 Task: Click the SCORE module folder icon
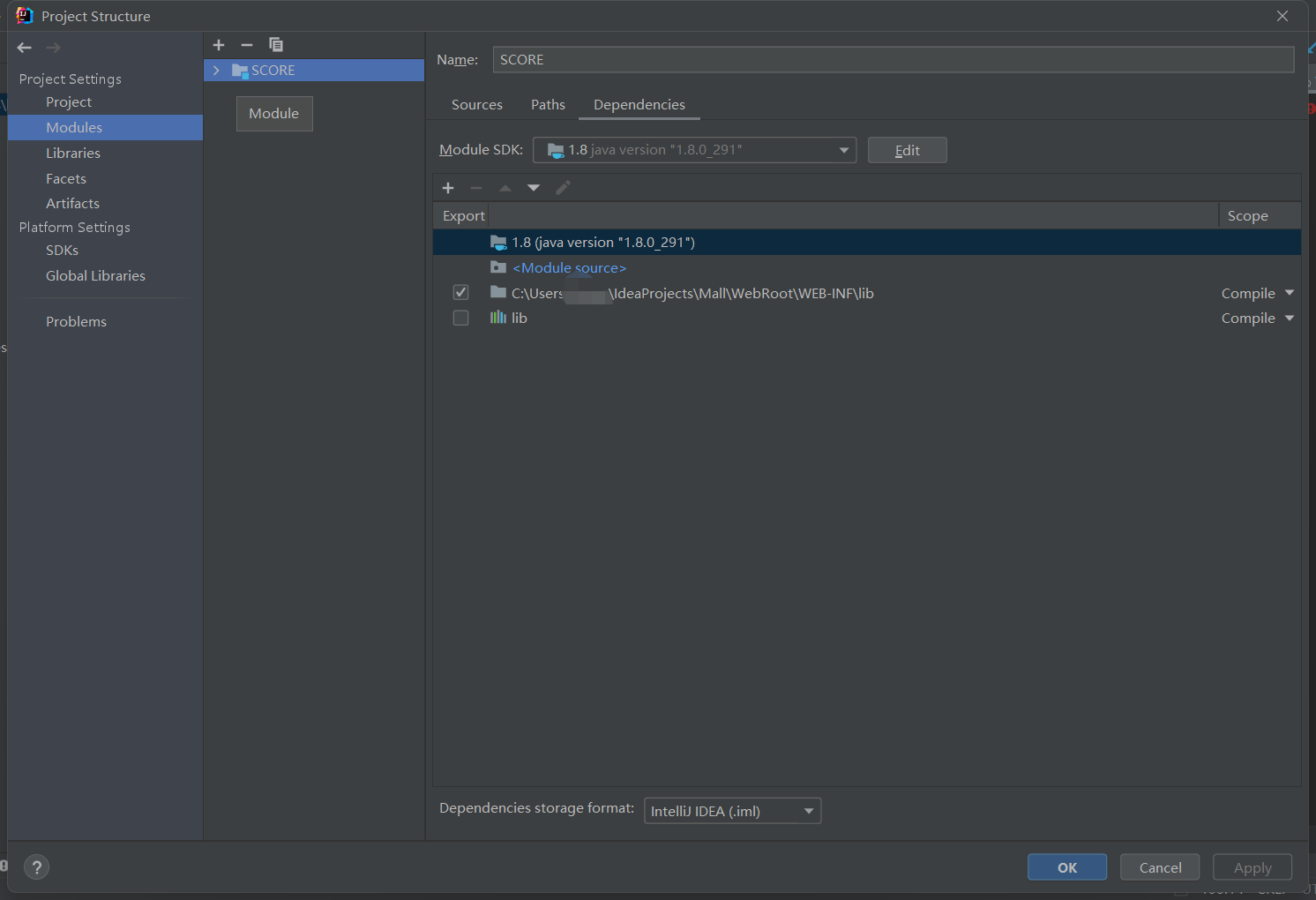tap(240, 71)
